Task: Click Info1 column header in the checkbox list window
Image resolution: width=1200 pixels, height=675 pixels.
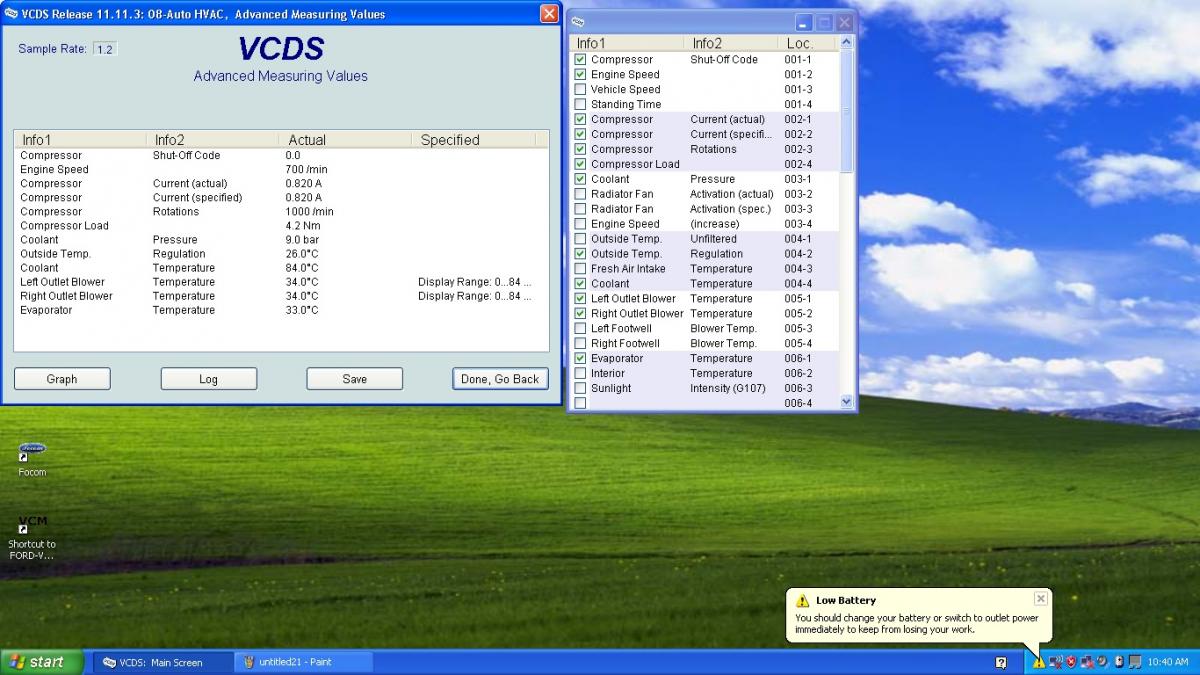Action: (x=627, y=43)
